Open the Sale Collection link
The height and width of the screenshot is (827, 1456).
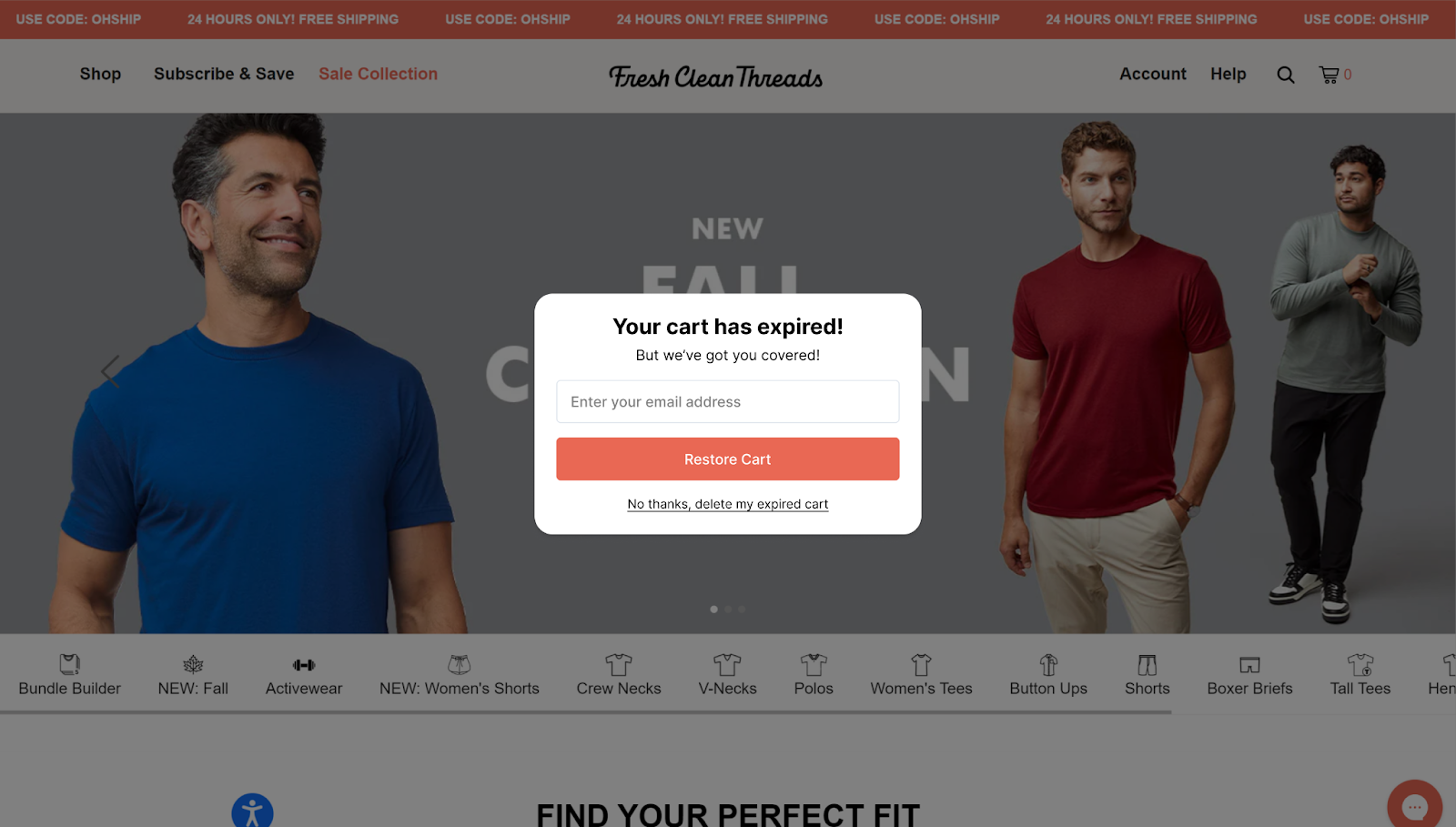[x=378, y=74]
